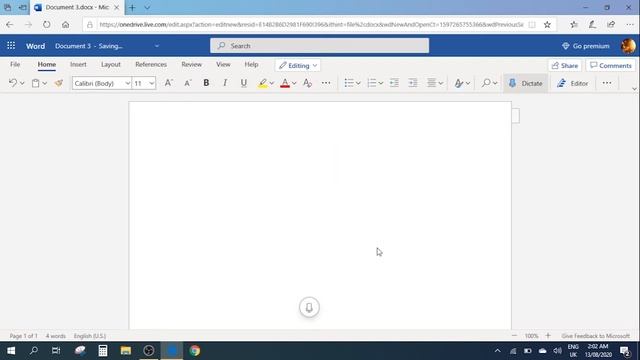Switch to the View tab
Image resolution: width=640 pixels, height=360 pixels.
tap(223, 64)
